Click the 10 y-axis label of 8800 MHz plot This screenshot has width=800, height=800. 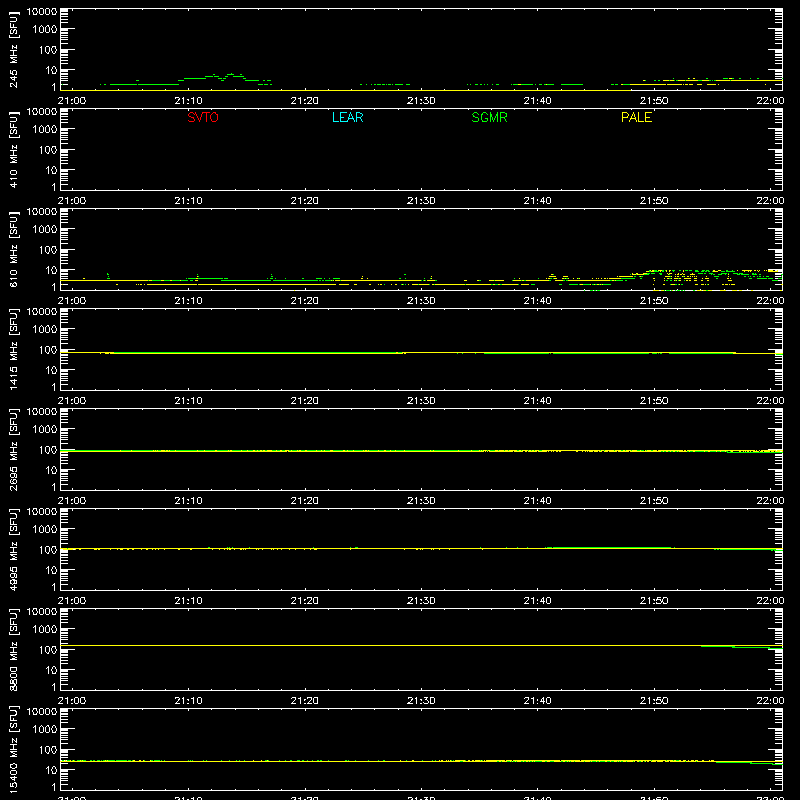(51, 670)
